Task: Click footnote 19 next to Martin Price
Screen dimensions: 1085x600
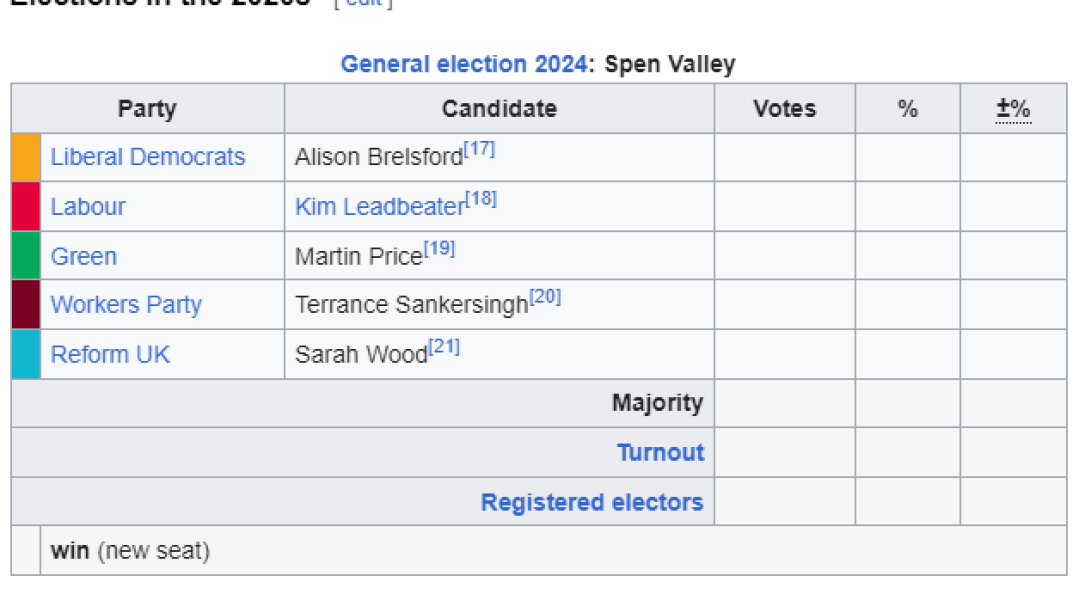Action: click(x=440, y=249)
